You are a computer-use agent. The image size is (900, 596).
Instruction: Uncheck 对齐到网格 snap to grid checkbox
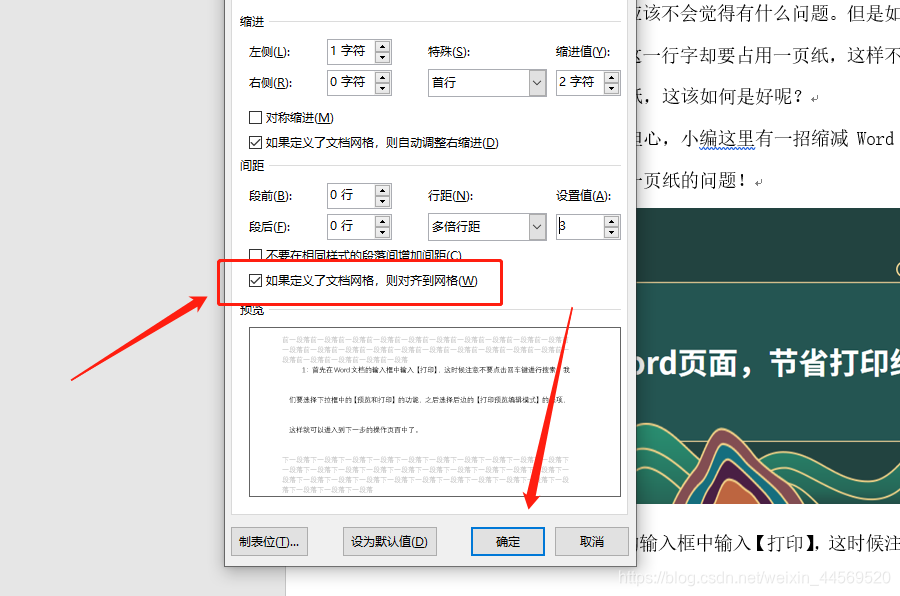click(255, 281)
